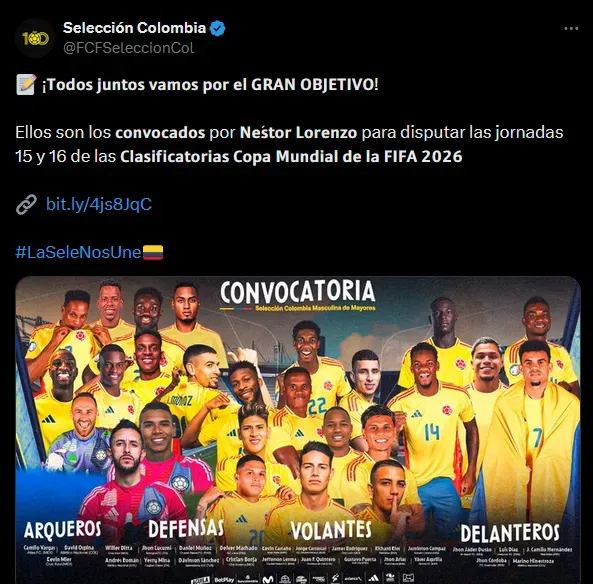Click the BetPlay sponsor logo
Viewport: 593px width, 584px height.
coord(224,579)
